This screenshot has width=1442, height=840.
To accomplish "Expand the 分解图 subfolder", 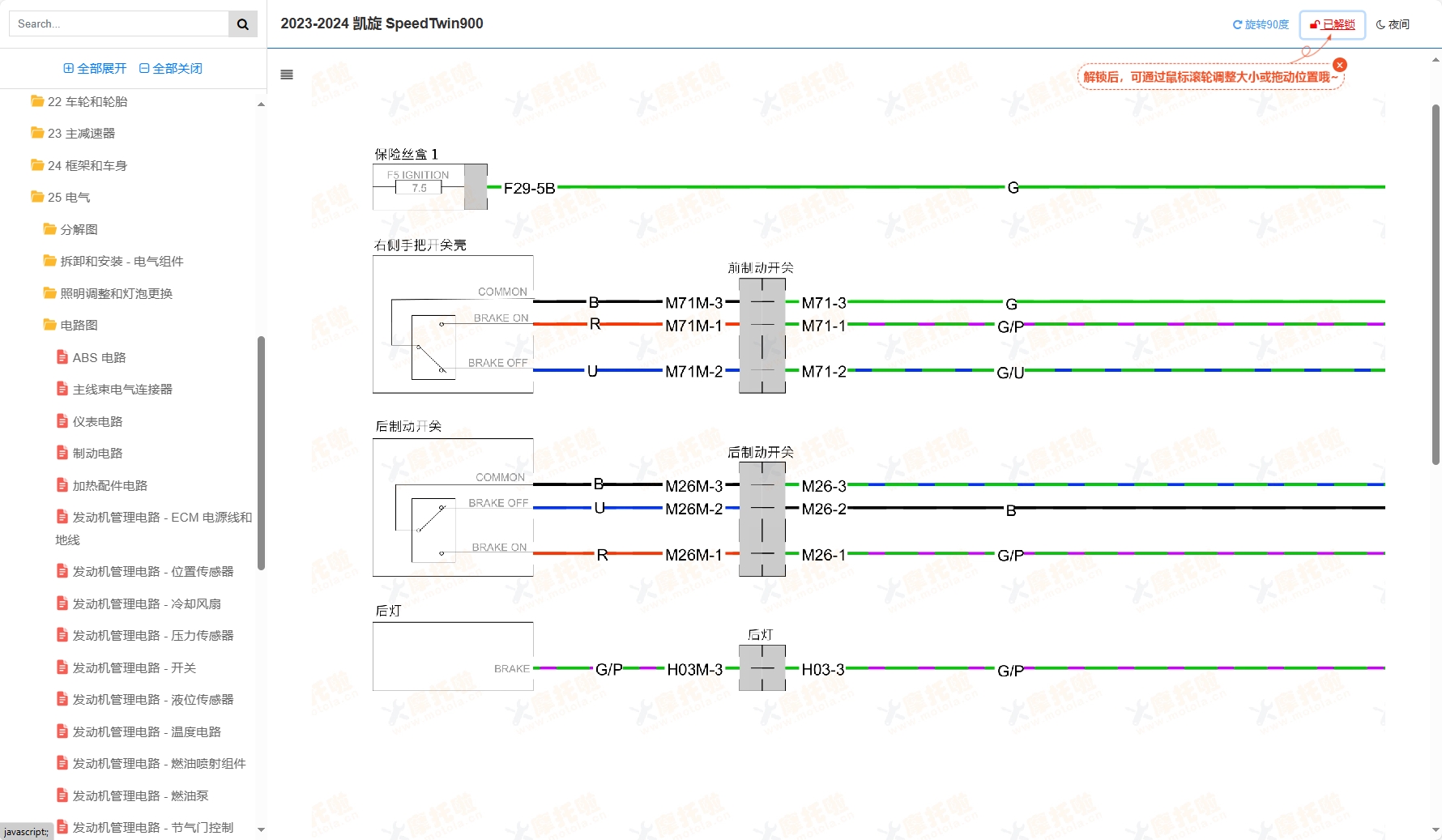I will pyautogui.click(x=79, y=230).
